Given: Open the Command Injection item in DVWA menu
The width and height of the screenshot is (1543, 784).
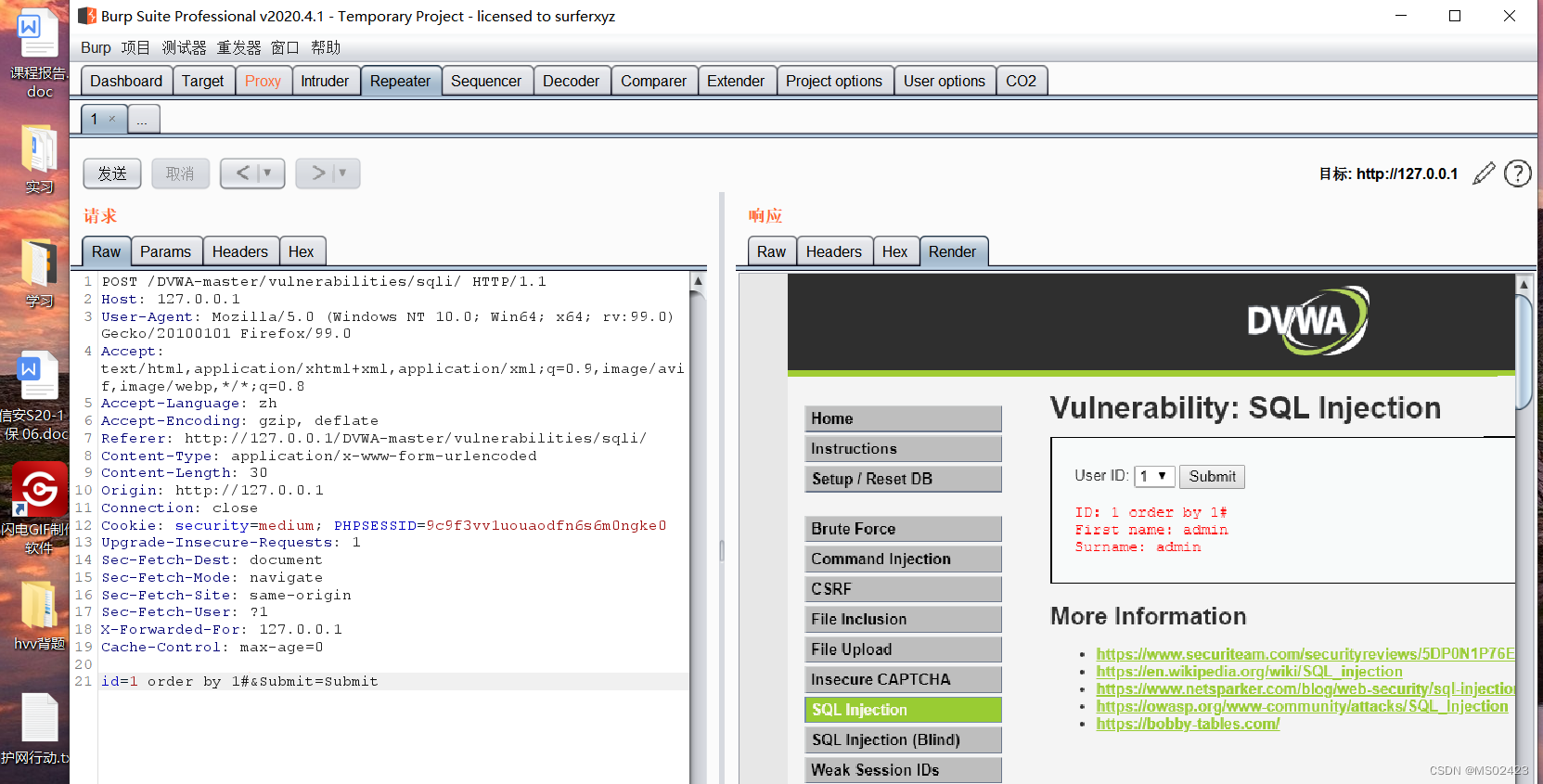Looking at the screenshot, I should pos(904,559).
